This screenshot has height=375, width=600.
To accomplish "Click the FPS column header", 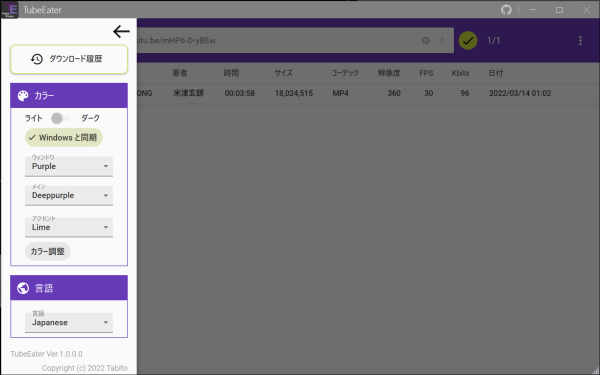I will pyautogui.click(x=426, y=73).
